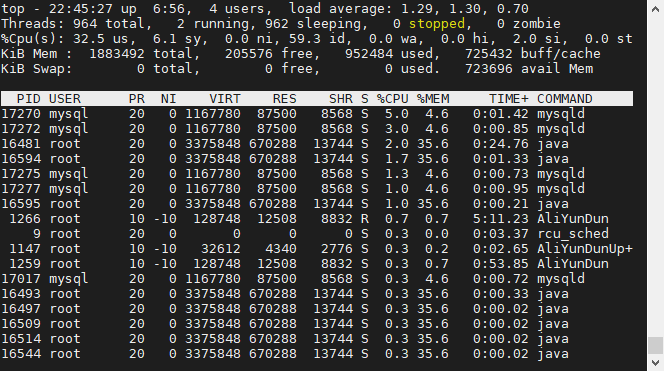The height and width of the screenshot is (371, 664).
Task: Click the SHR column header
Action: click(x=341, y=99)
